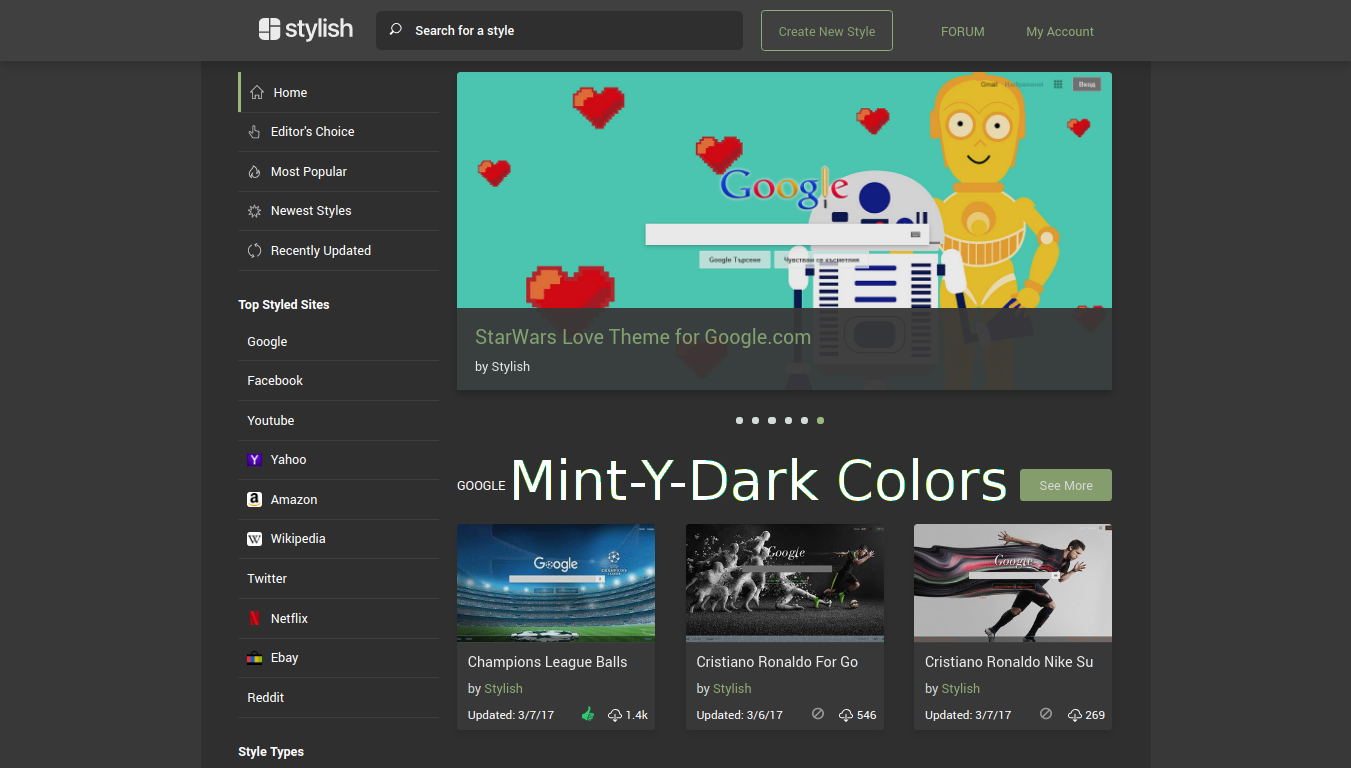Open My Account
Image resolution: width=1351 pixels, height=768 pixels.
pos(1060,31)
